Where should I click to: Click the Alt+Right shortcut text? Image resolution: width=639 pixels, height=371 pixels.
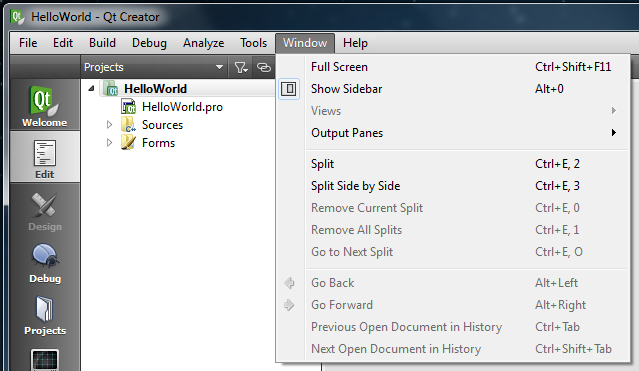[x=560, y=305]
